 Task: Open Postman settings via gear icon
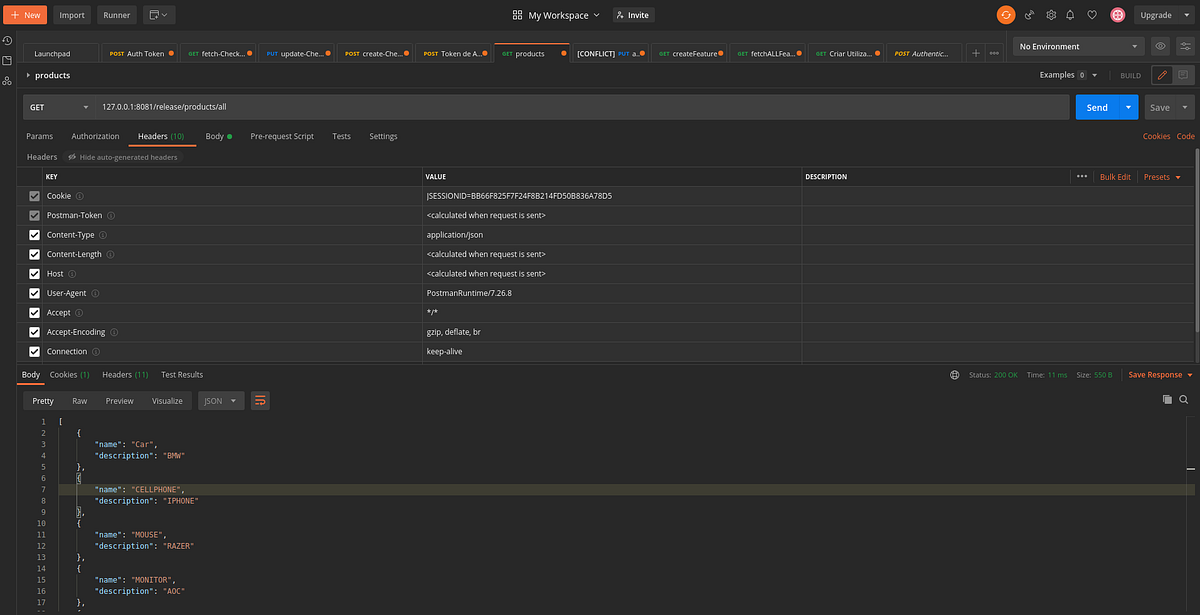1051,14
